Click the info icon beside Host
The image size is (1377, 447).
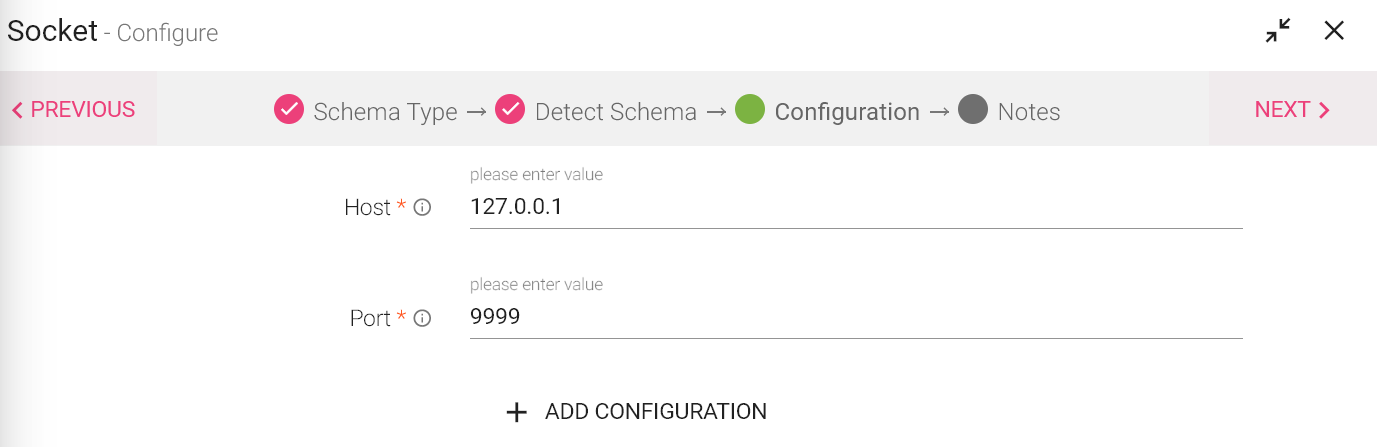click(x=422, y=208)
